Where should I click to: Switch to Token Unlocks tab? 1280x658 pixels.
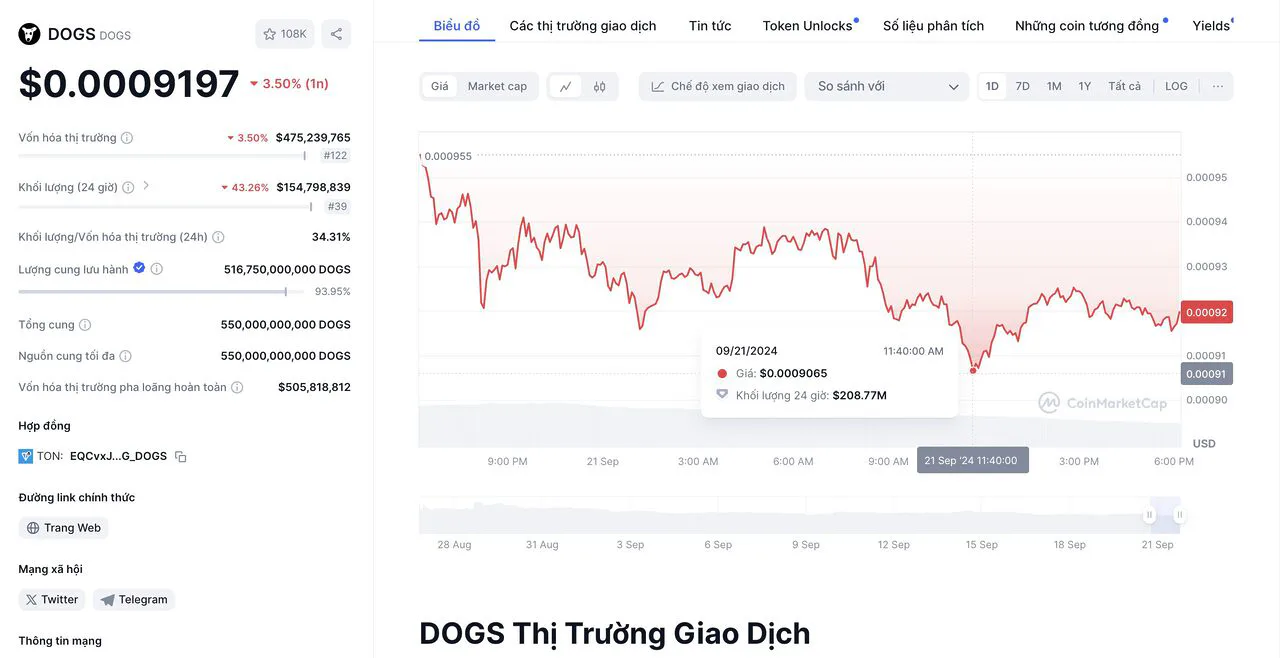[808, 26]
